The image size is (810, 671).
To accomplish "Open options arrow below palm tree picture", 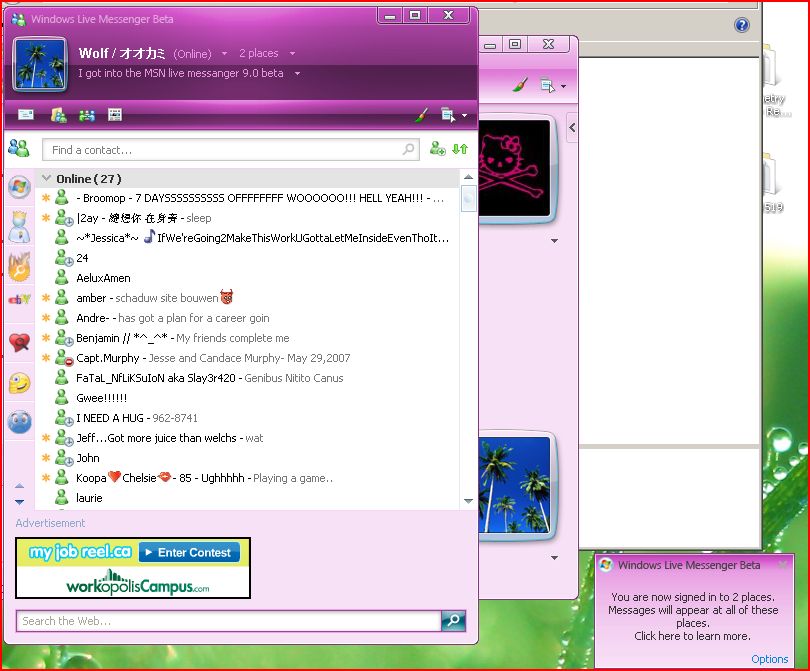I will coord(554,557).
